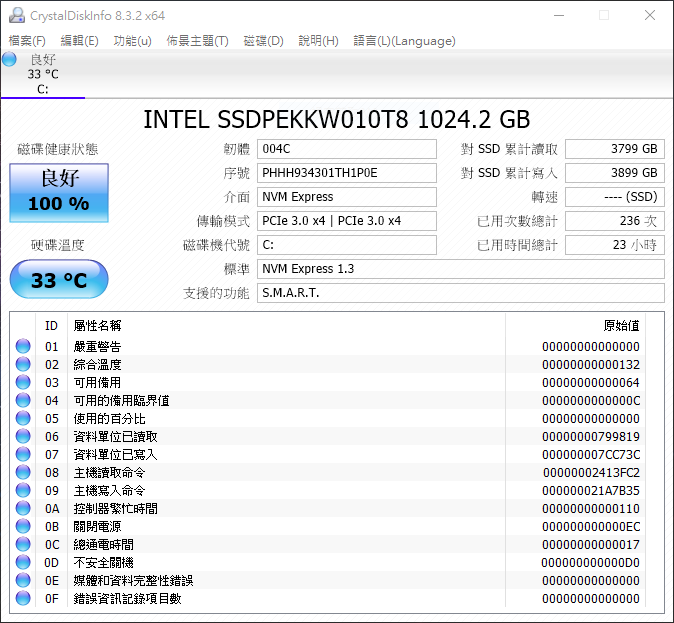Click the interface field NVM Express
The width and height of the screenshot is (674, 623).
pyautogui.click(x=347, y=197)
